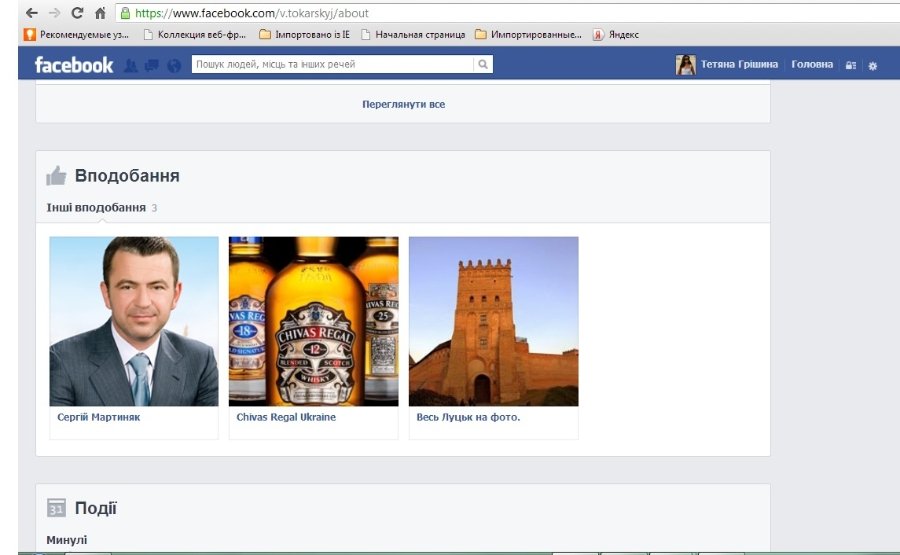The image size is (900, 555).
Task: Open notifications globe icon
Action: pos(173,66)
